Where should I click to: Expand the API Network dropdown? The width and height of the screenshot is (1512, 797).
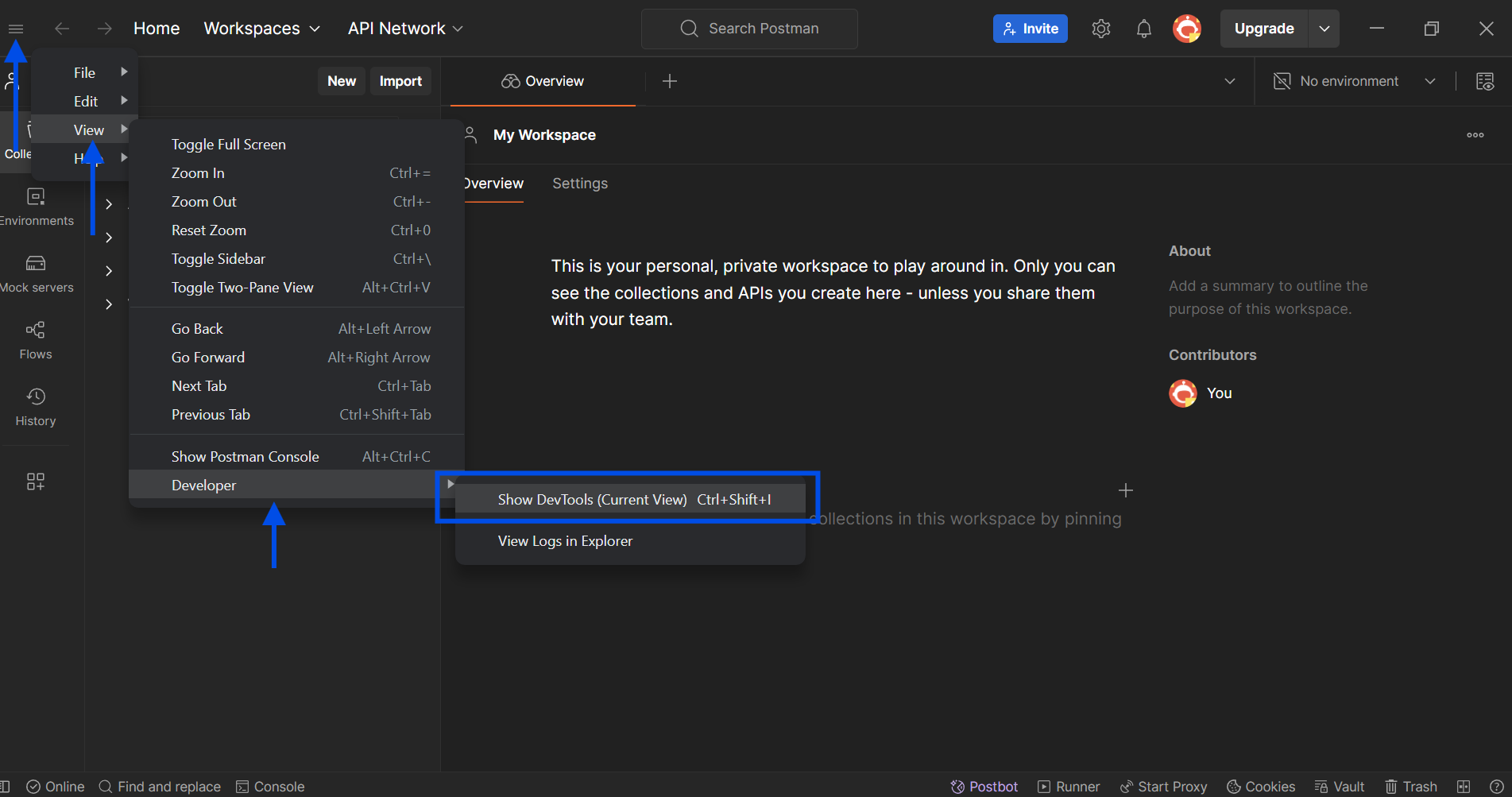(405, 29)
